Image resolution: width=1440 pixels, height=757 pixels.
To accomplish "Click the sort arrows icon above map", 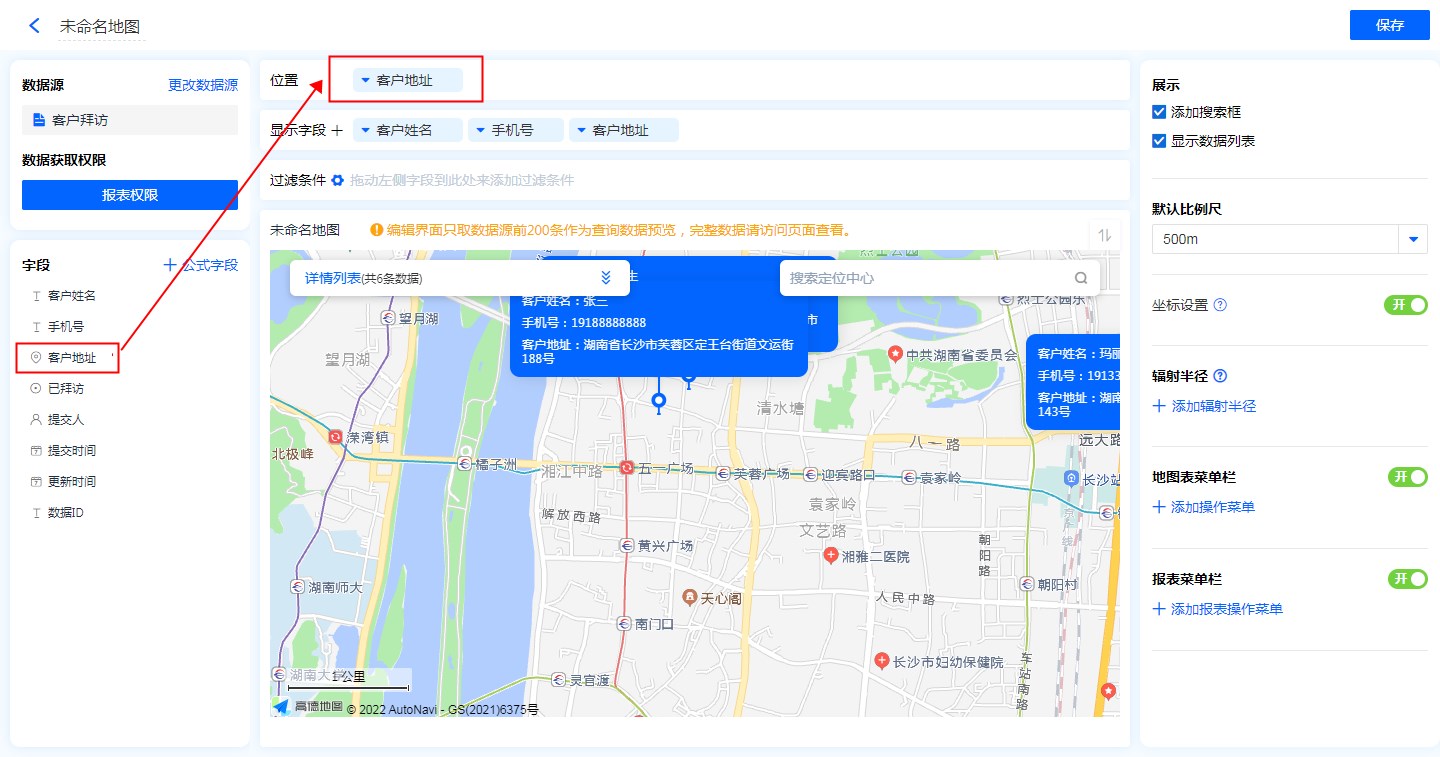I will 1105,235.
